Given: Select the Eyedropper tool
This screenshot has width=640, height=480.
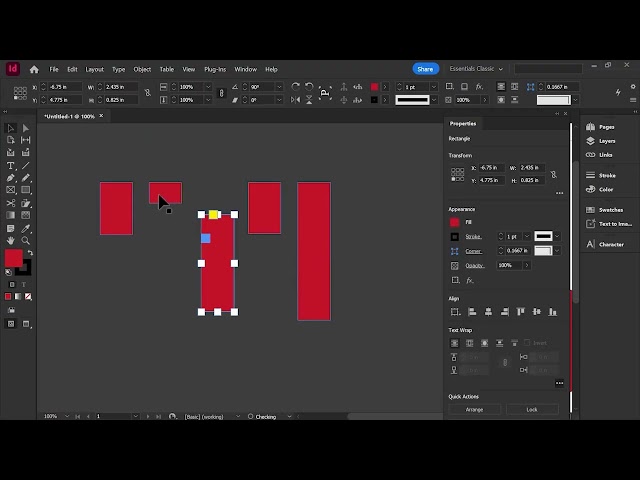Looking at the screenshot, I should point(25,228).
